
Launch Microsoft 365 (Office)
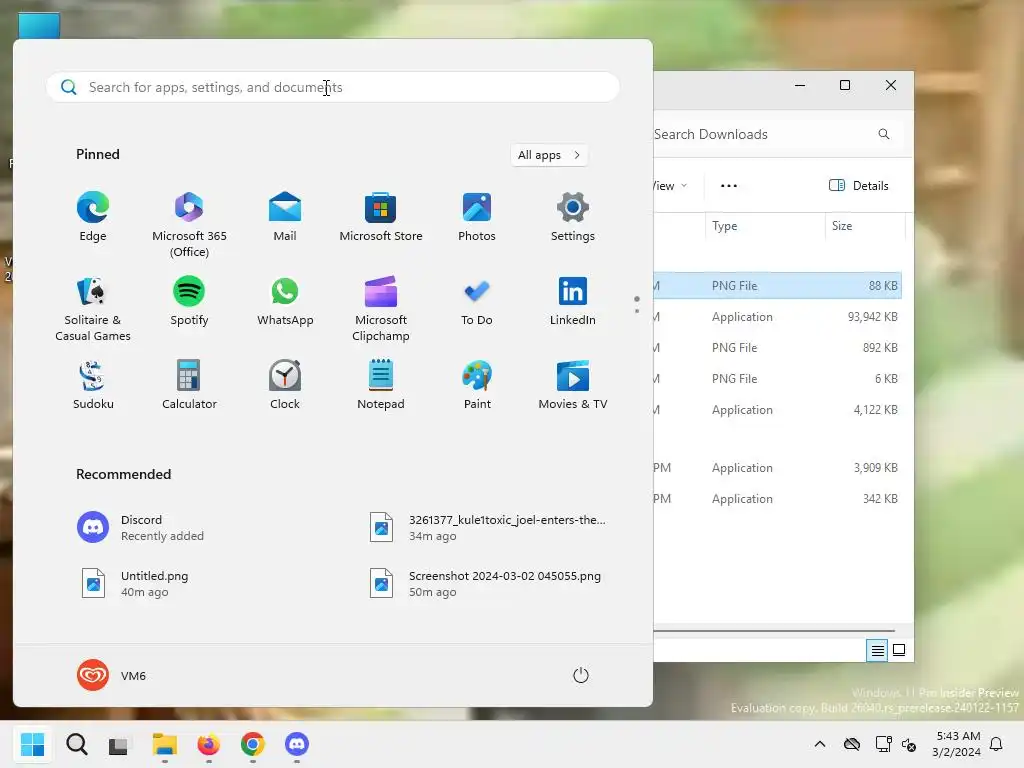pyautogui.click(x=189, y=225)
